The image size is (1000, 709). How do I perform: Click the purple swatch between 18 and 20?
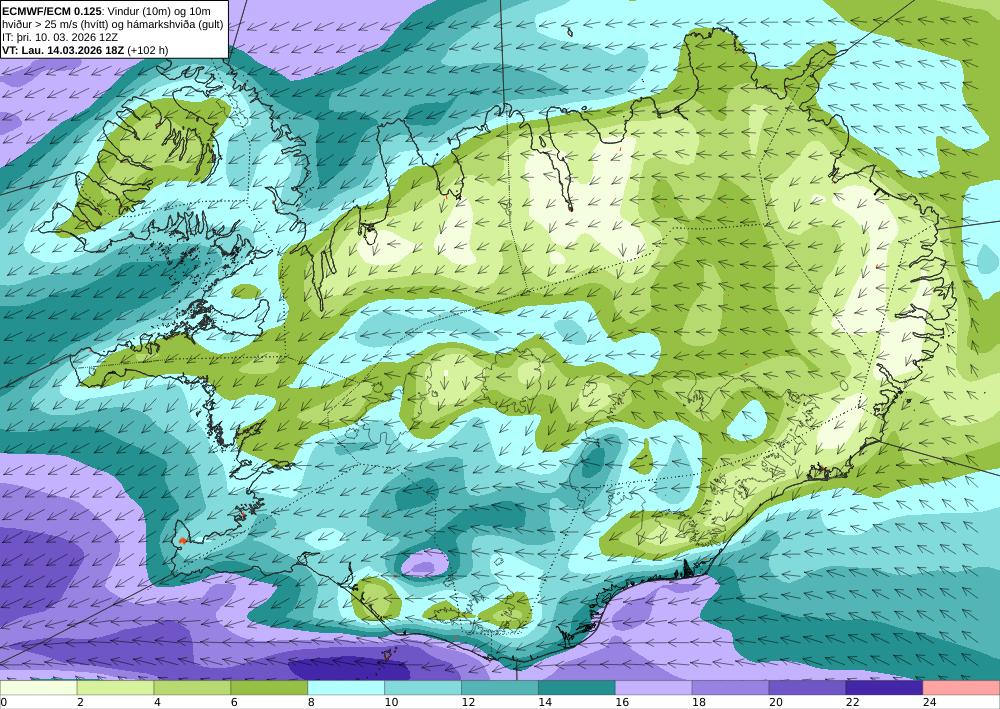pos(730,688)
